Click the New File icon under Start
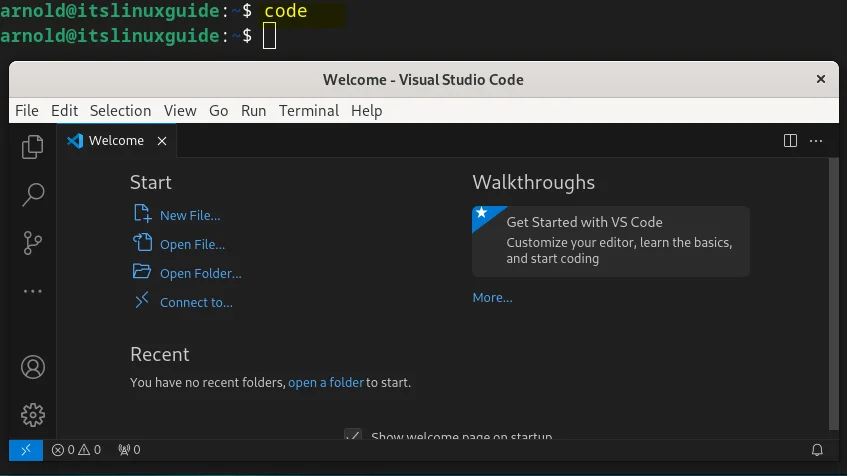Screen dimensions: 847x476 click(142, 213)
